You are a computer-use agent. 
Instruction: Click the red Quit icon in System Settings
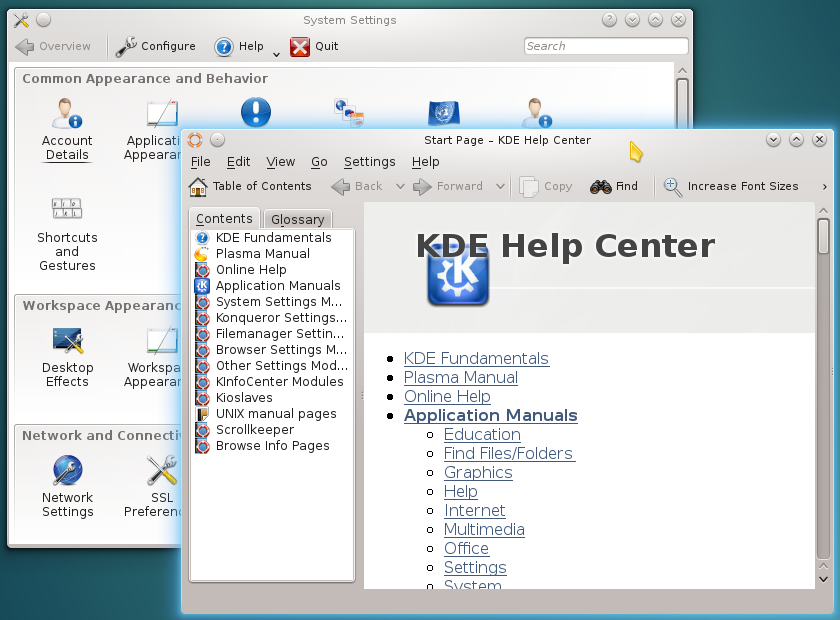[x=299, y=47]
